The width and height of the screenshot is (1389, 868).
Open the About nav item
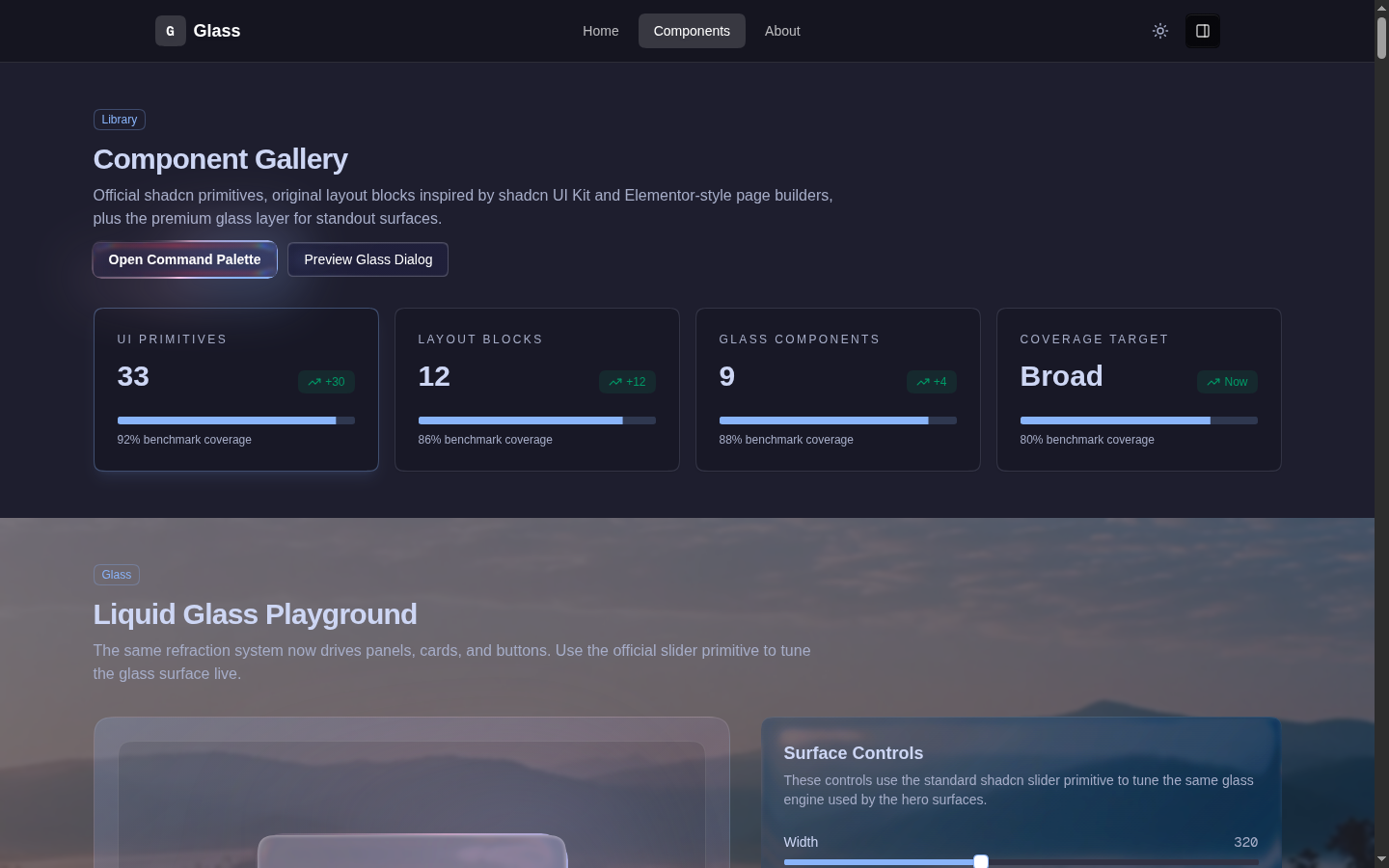(x=782, y=31)
